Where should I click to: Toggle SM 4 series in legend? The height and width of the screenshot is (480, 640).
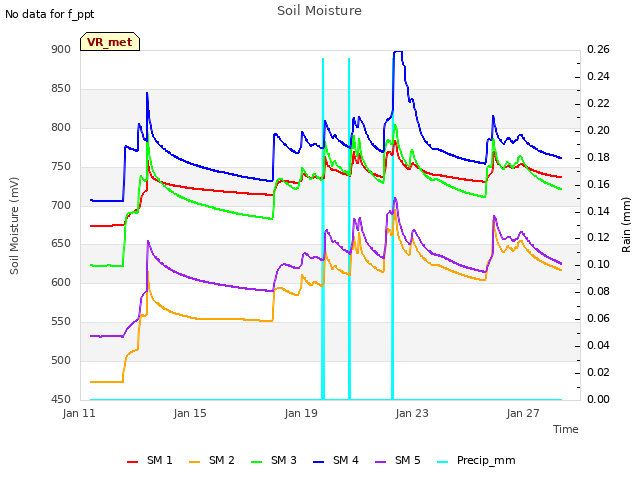click(x=336, y=461)
